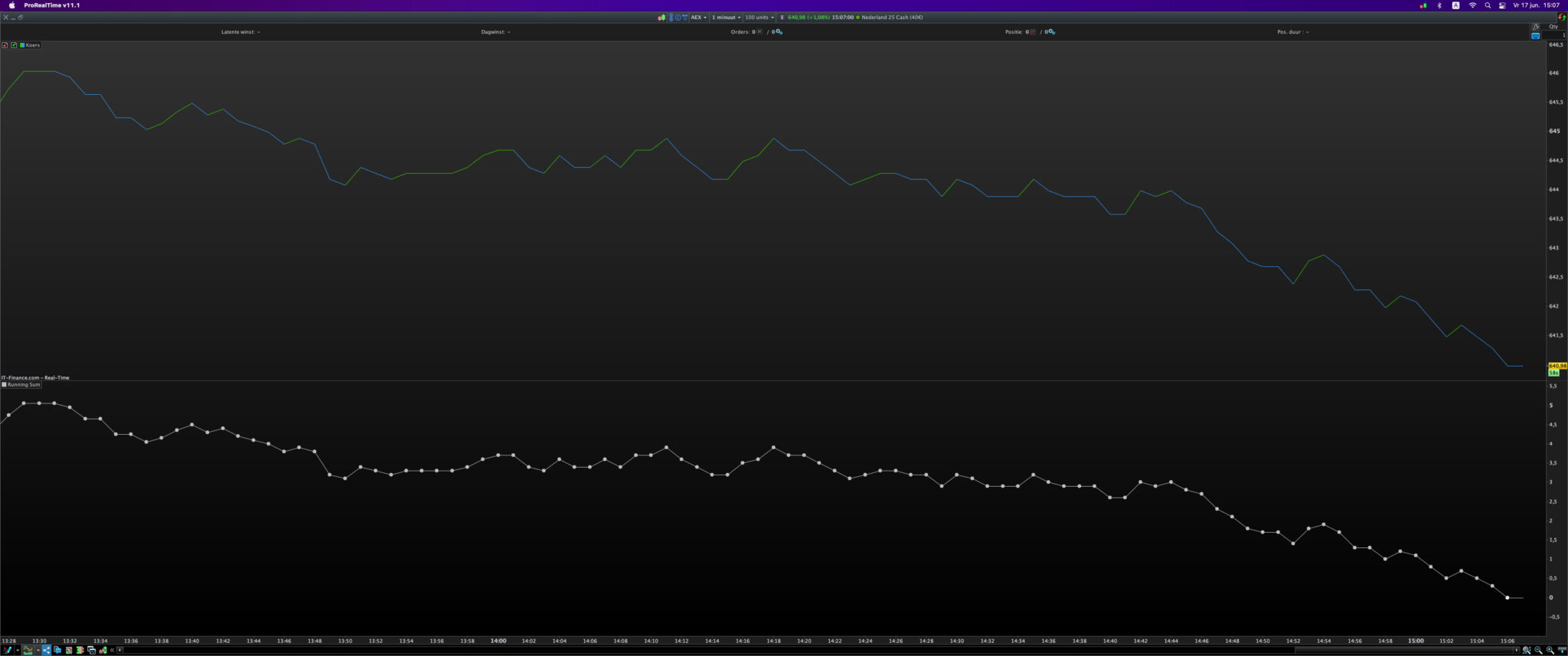
Task: Click the blue chat windows icon
Action: (57, 651)
